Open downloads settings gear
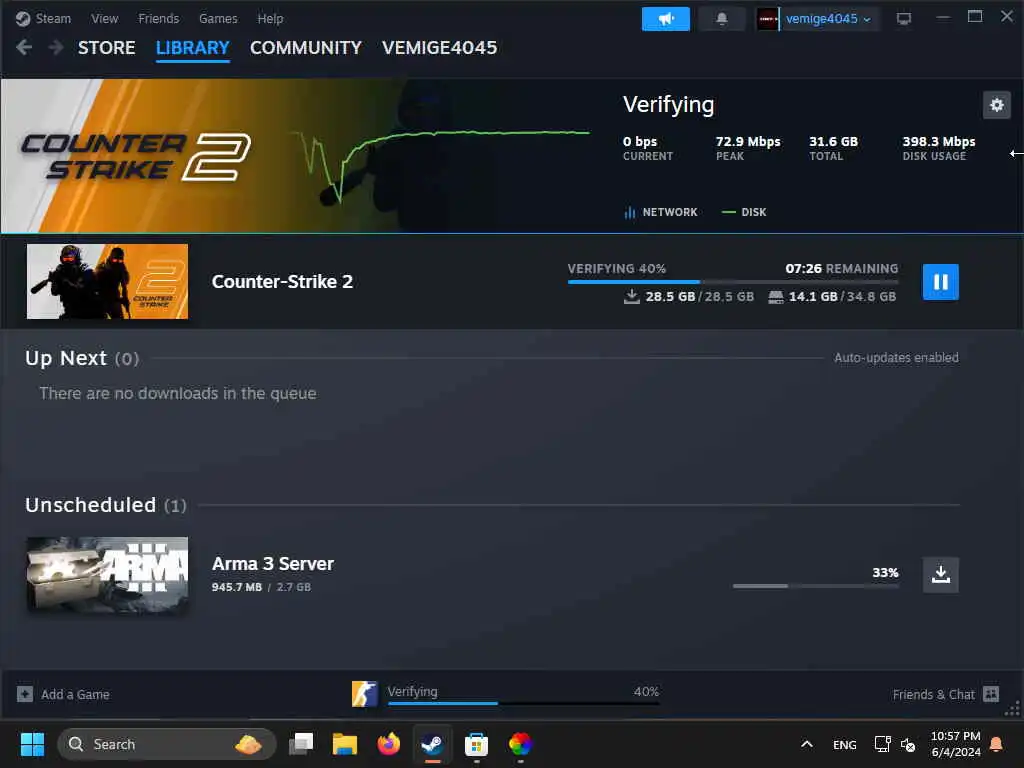 point(997,105)
